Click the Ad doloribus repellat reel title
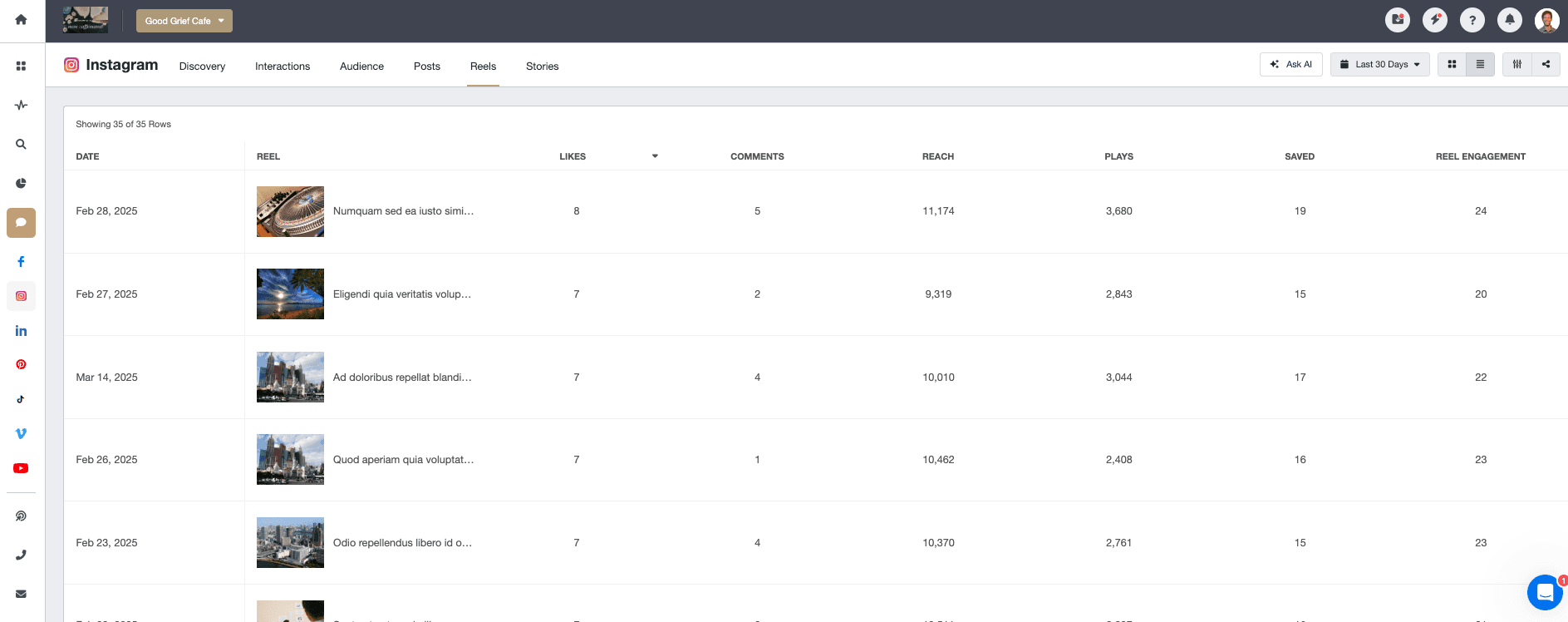This screenshot has height=622, width=1568. point(402,377)
